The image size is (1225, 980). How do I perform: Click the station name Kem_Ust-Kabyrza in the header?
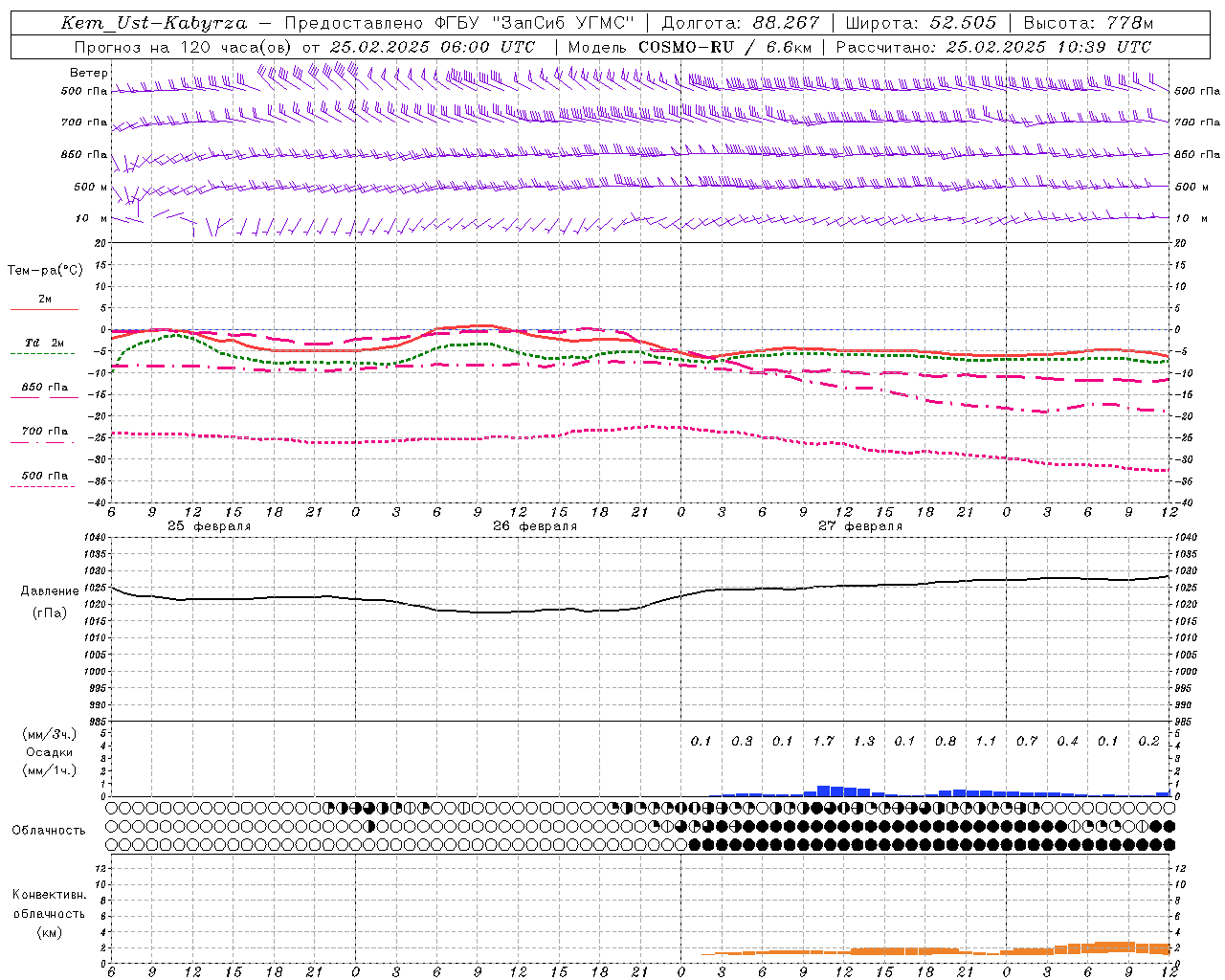point(154,23)
